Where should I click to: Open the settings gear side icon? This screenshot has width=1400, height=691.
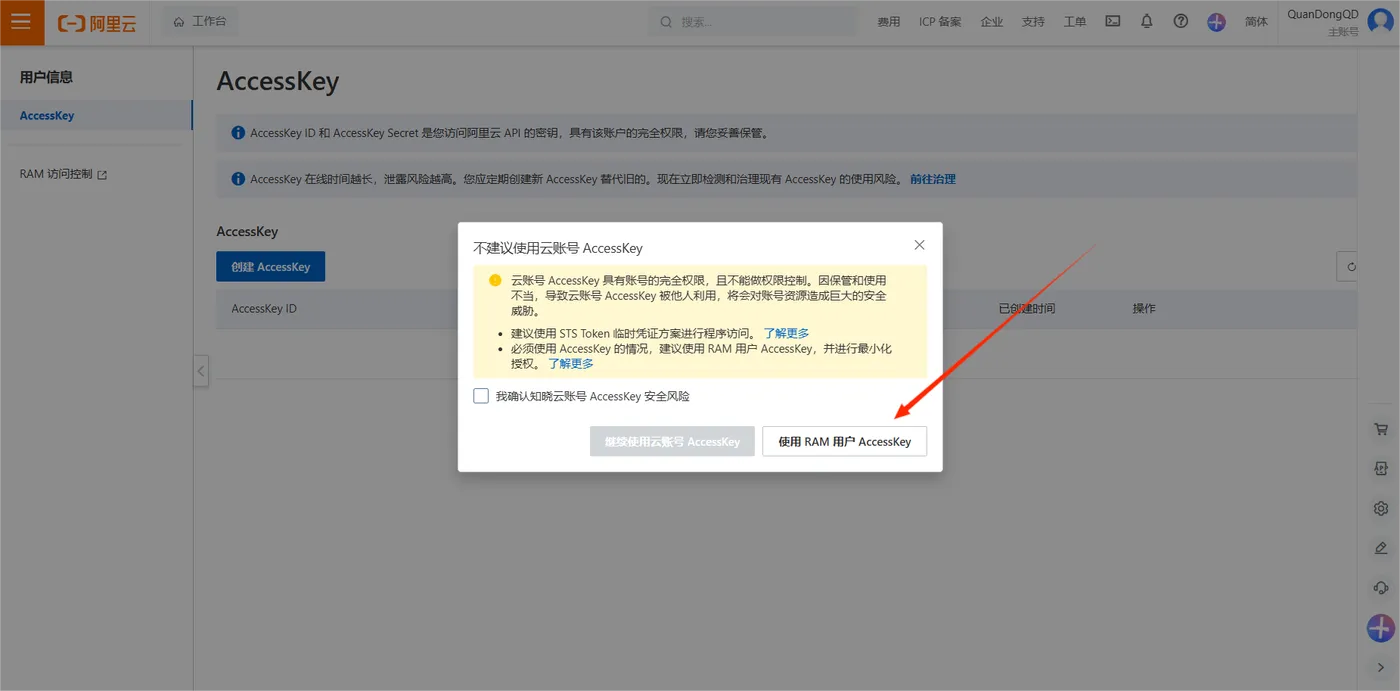point(1381,508)
